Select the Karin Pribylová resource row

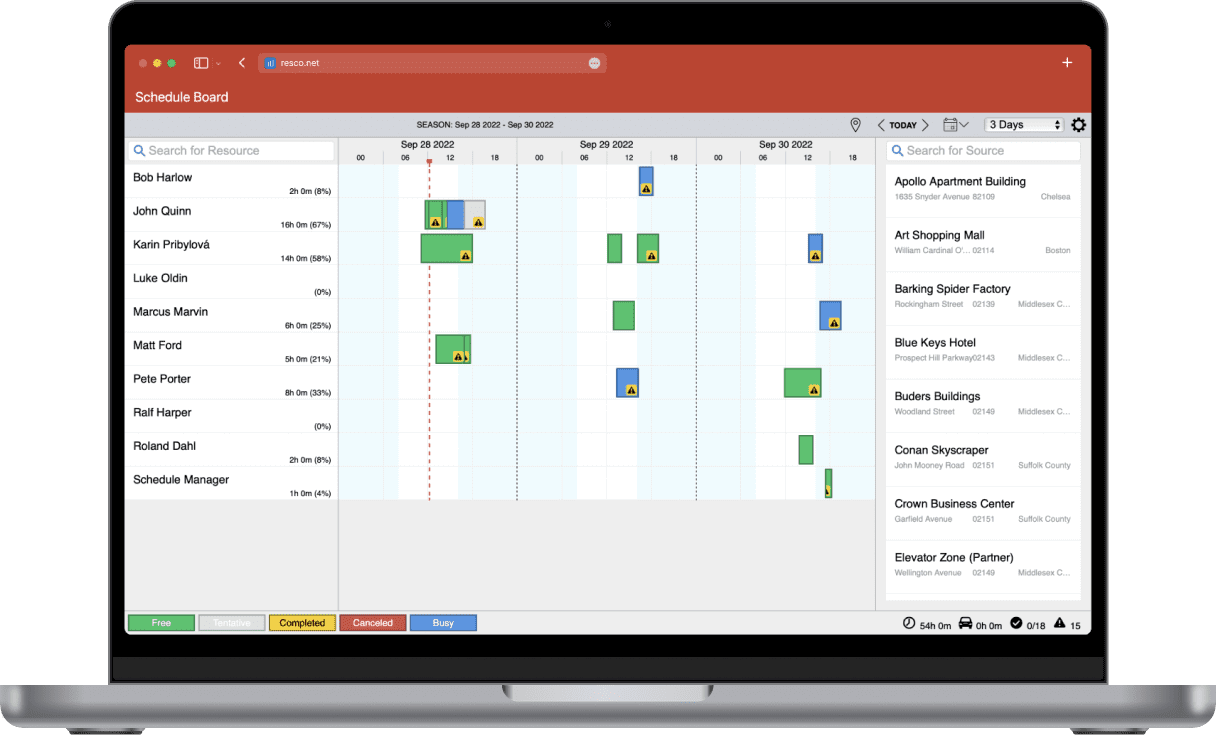pos(232,248)
